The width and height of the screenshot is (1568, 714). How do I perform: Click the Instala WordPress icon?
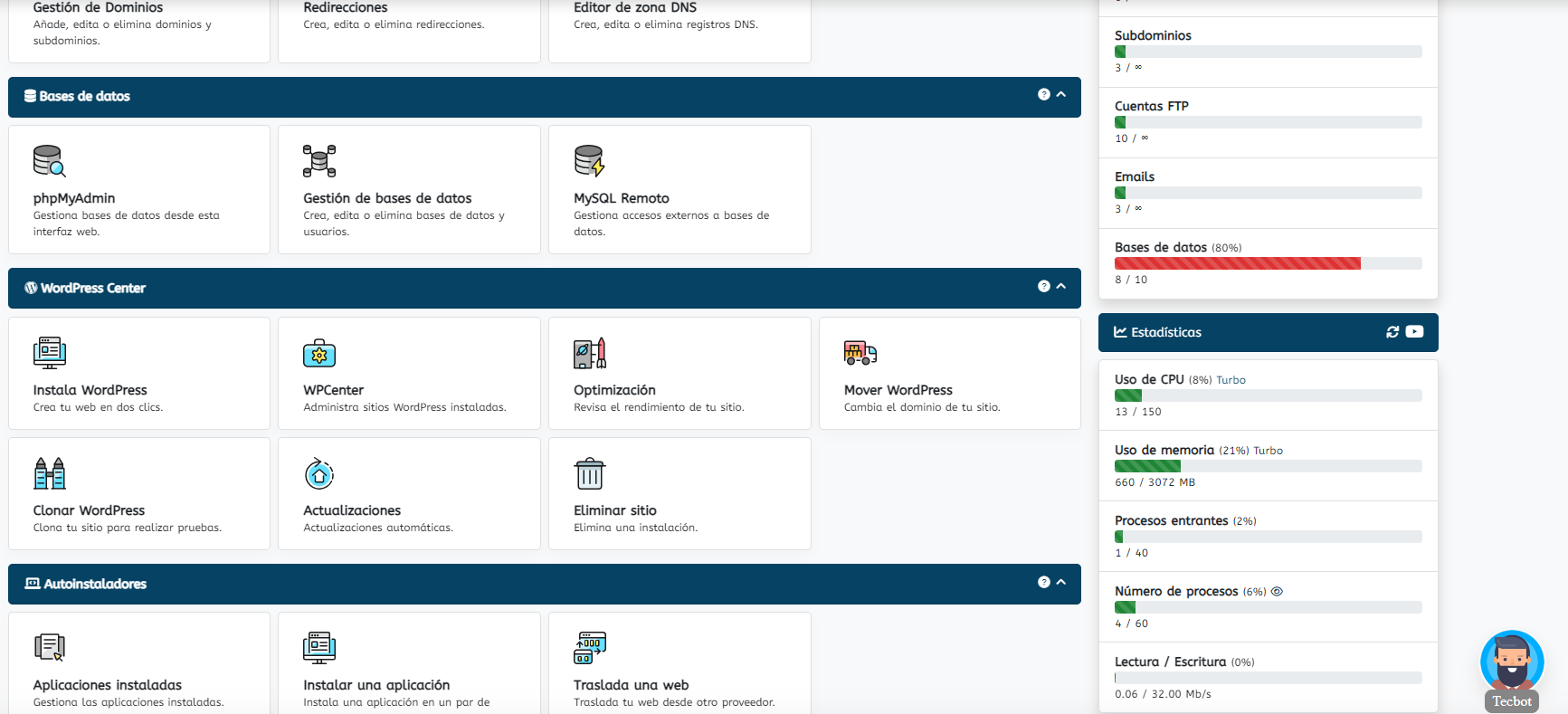(x=50, y=353)
